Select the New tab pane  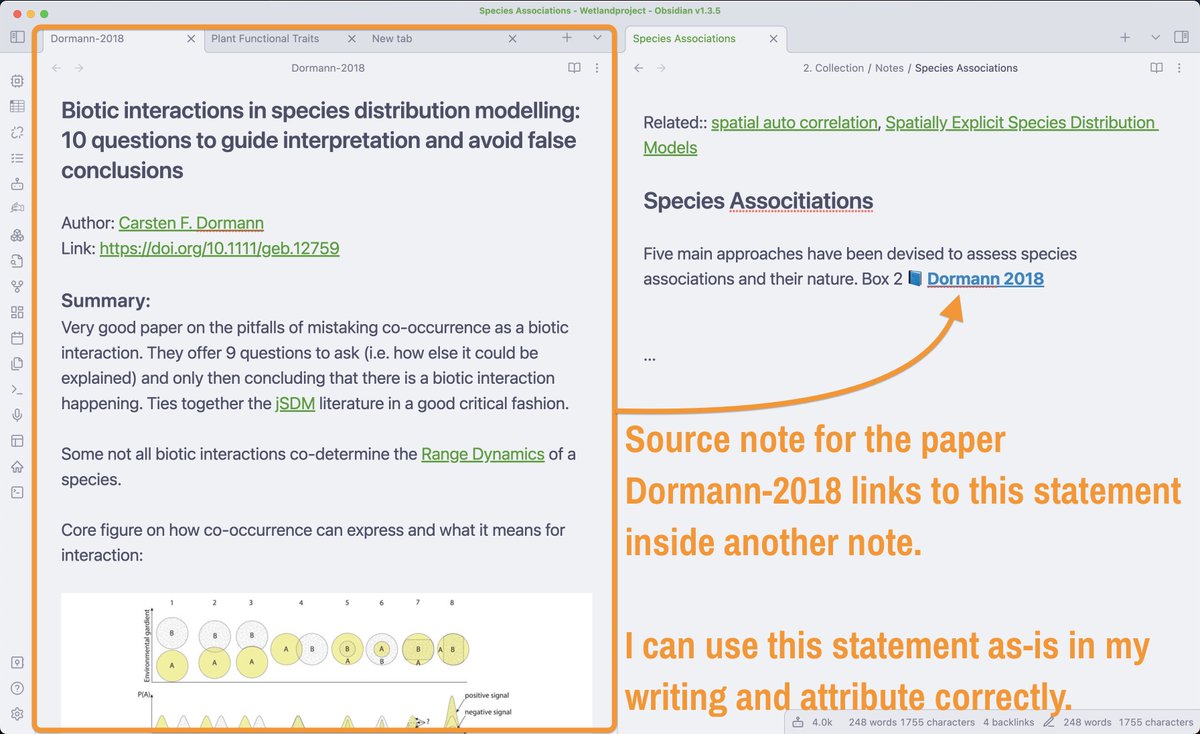[390, 38]
